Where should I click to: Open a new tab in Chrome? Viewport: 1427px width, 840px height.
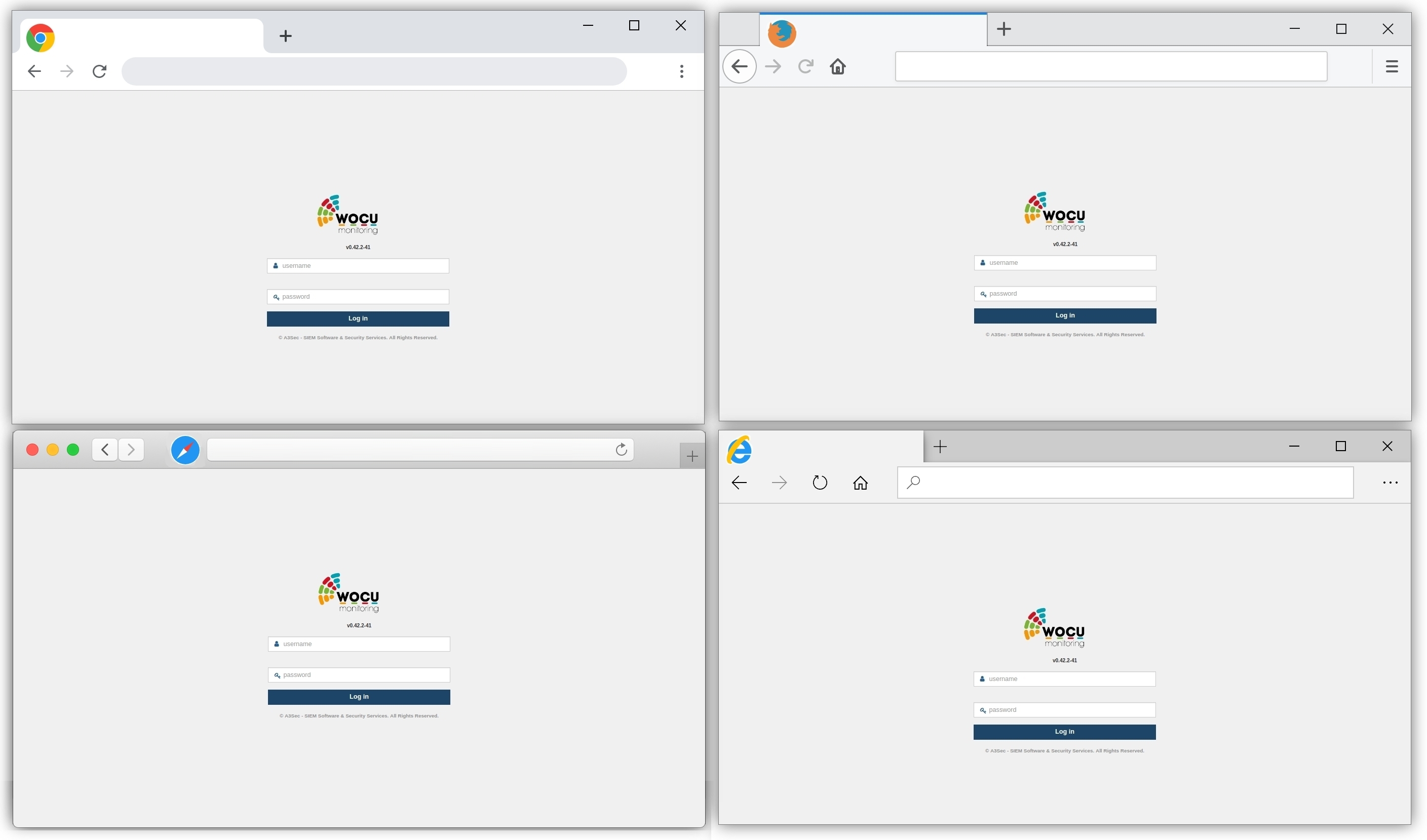(286, 36)
